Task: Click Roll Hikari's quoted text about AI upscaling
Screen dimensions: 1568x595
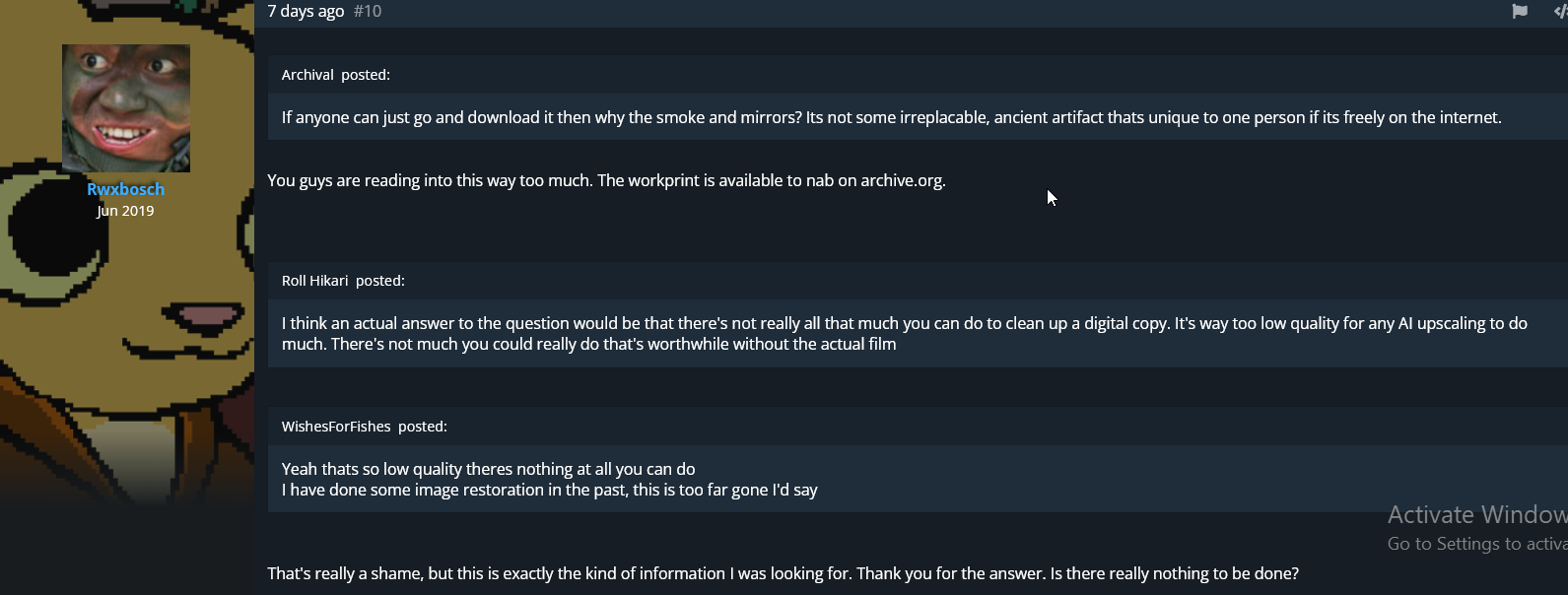Action: (x=905, y=333)
